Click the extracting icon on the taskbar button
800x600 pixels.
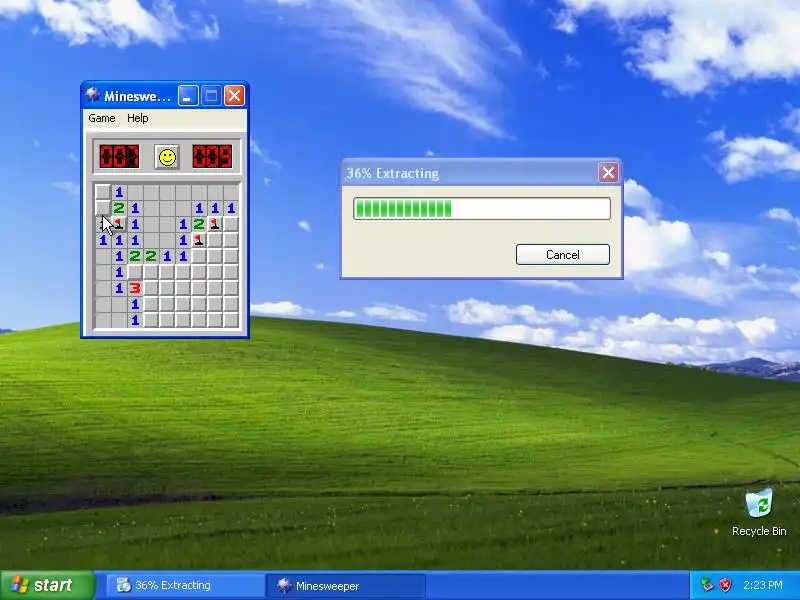coord(123,585)
